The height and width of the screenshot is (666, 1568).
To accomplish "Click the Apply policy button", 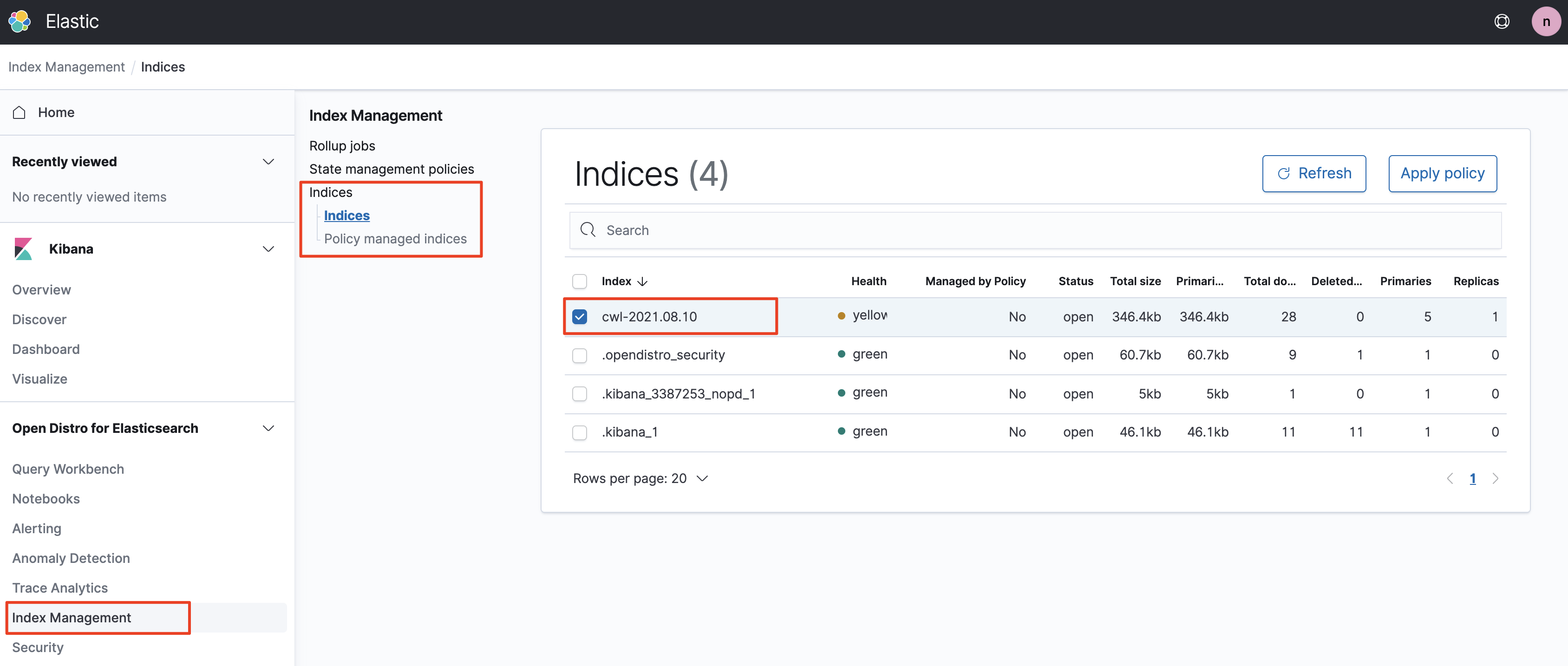I will [1442, 174].
